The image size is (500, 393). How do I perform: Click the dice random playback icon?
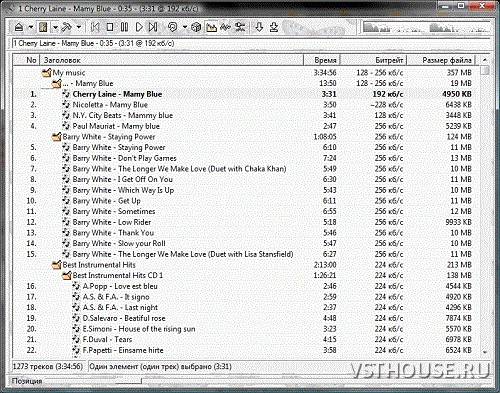pyautogui.click(x=196, y=27)
